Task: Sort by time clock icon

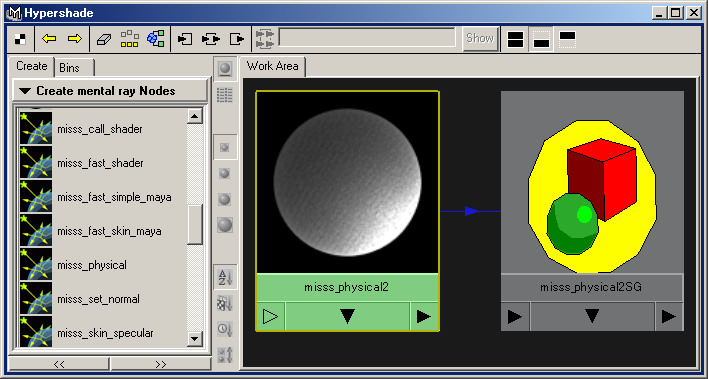Action: pyautogui.click(x=224, y=329)
